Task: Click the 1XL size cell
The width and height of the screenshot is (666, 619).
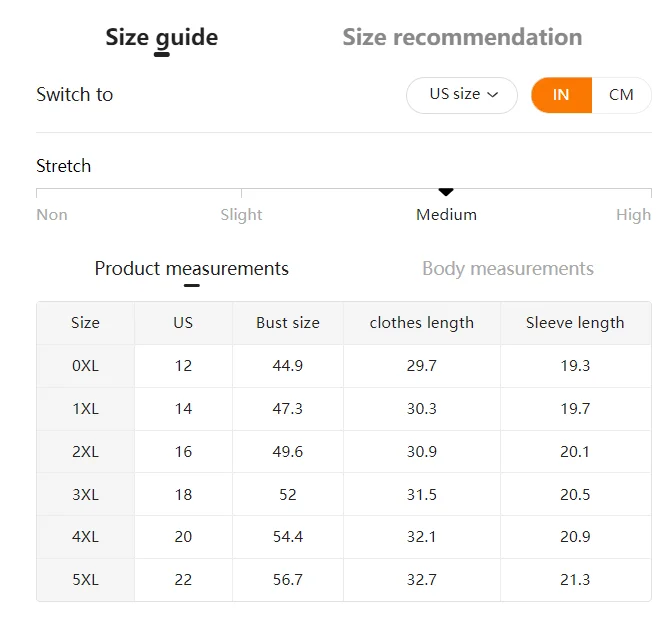Action: [86, 409]
